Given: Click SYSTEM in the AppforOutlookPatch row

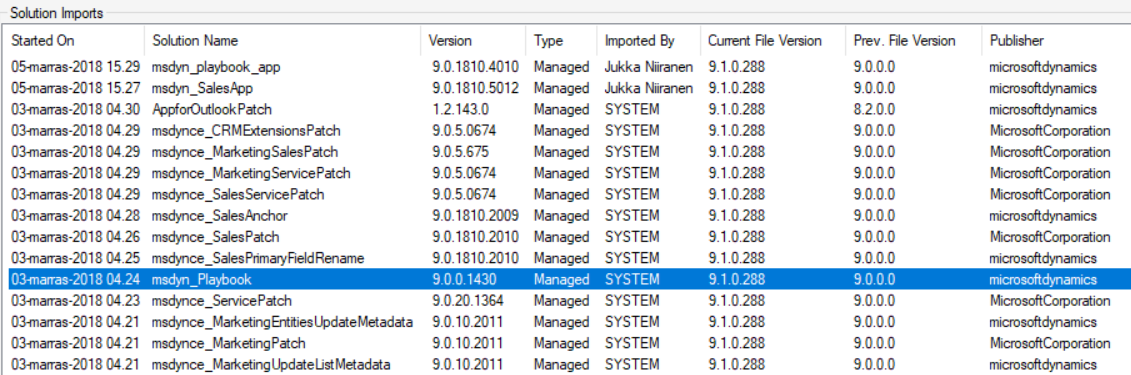Looking at the screenshot, I should pos(632,110).
